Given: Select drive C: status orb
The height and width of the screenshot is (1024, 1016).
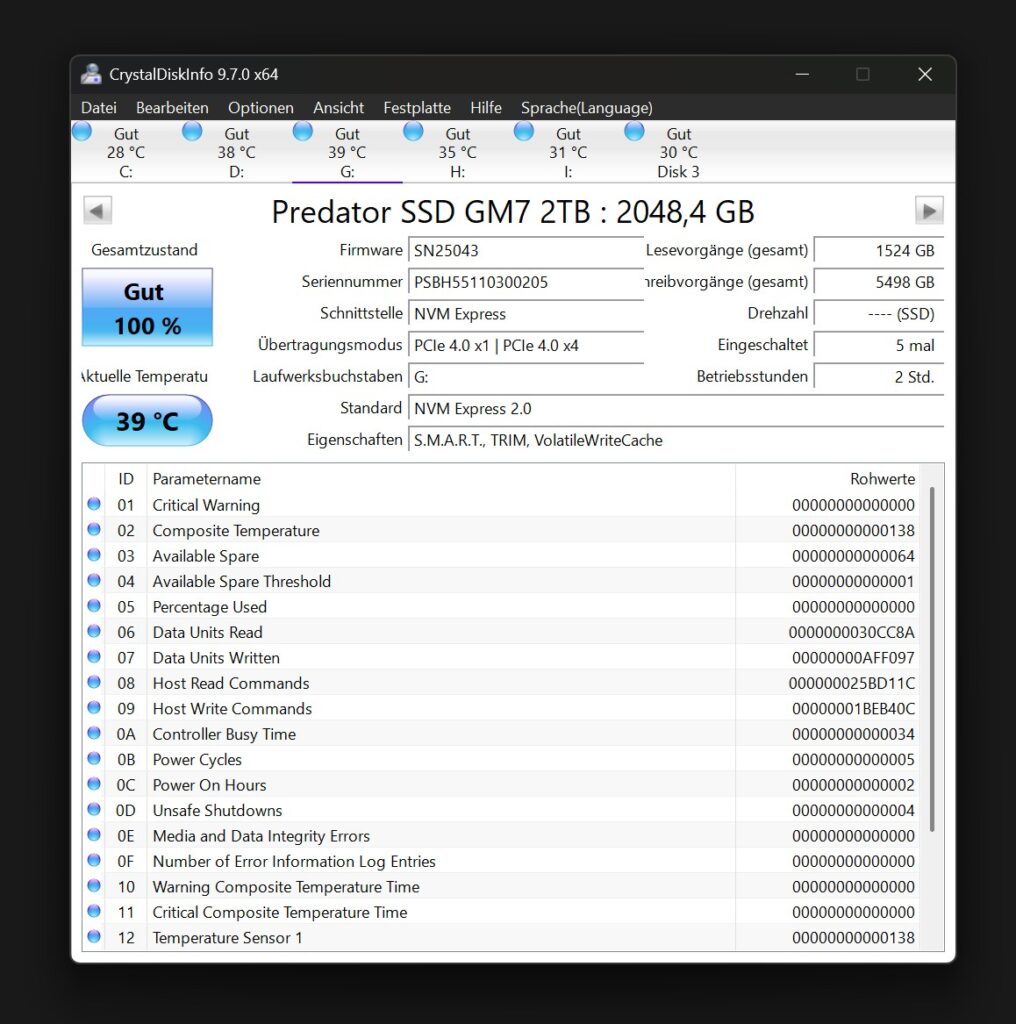Looking at the screenshot, I should pyautogui.click(x=82, y=132).
